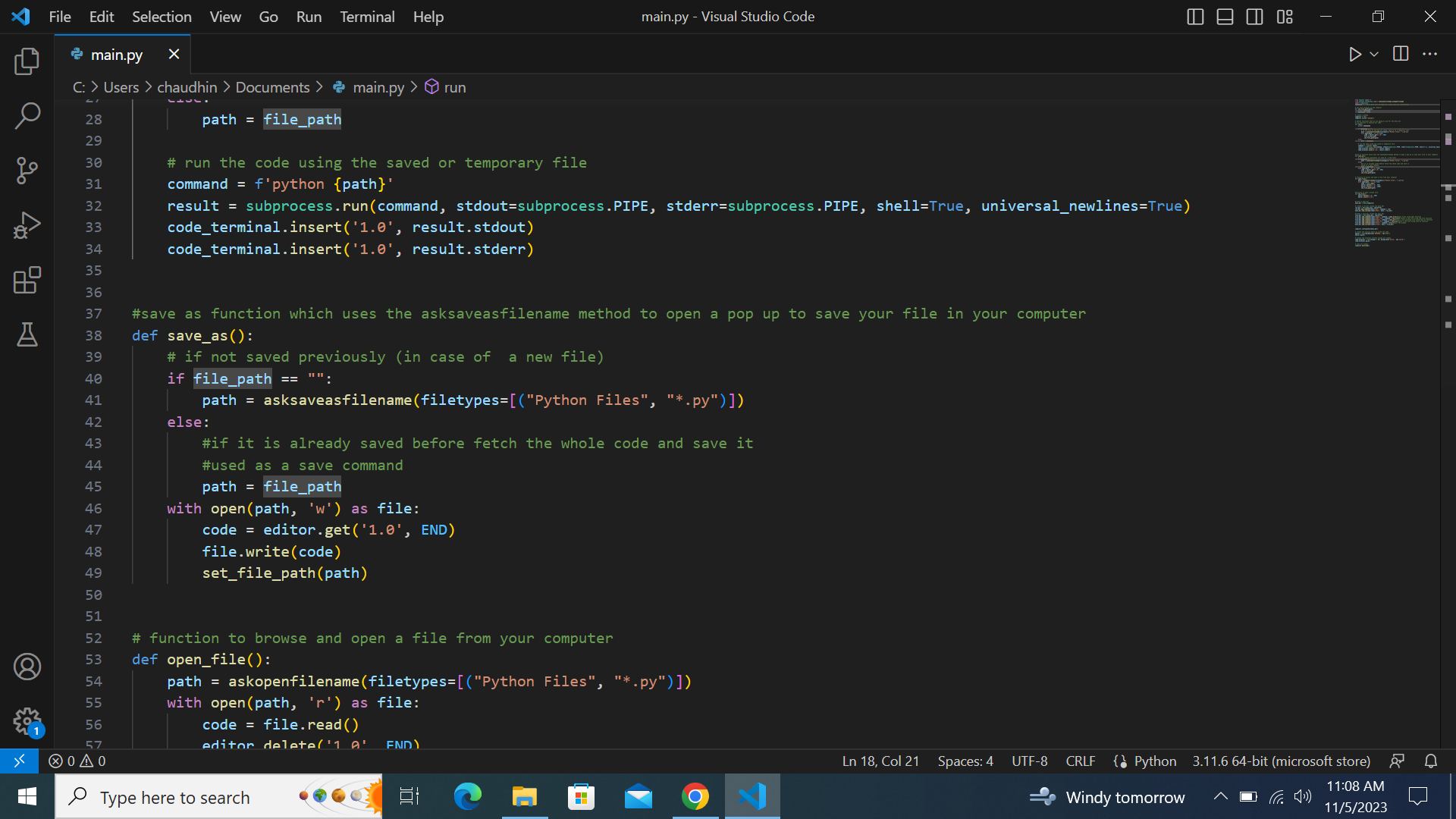Open the Terminal menu

click(367, 17)
